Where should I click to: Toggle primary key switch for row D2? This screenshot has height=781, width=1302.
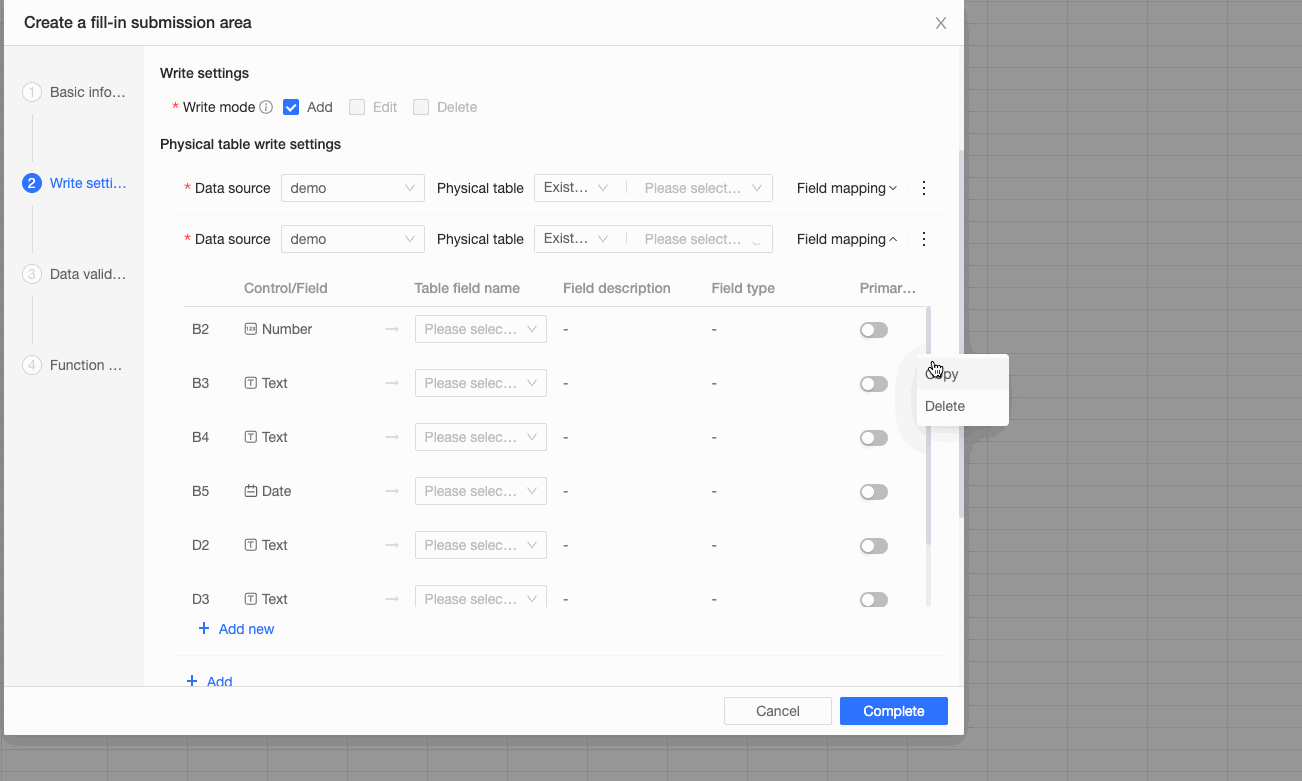point(874,546)
